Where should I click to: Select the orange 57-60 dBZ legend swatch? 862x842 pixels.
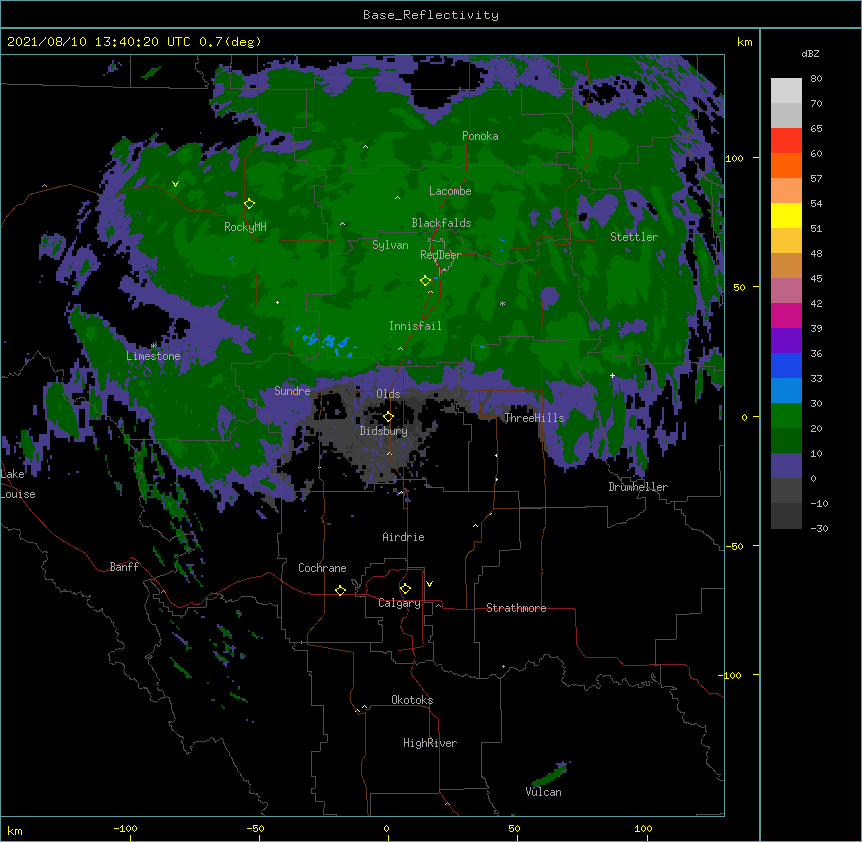pos(786,165)
